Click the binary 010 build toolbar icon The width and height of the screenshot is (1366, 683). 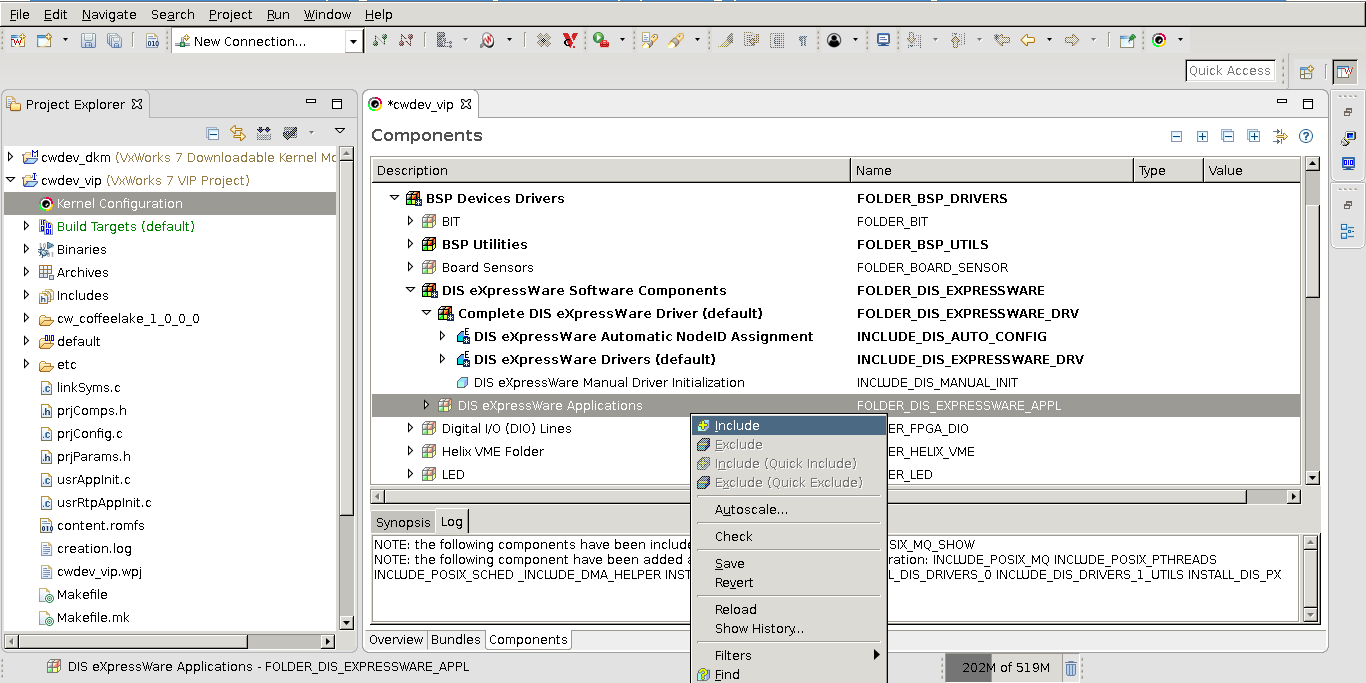152,41
